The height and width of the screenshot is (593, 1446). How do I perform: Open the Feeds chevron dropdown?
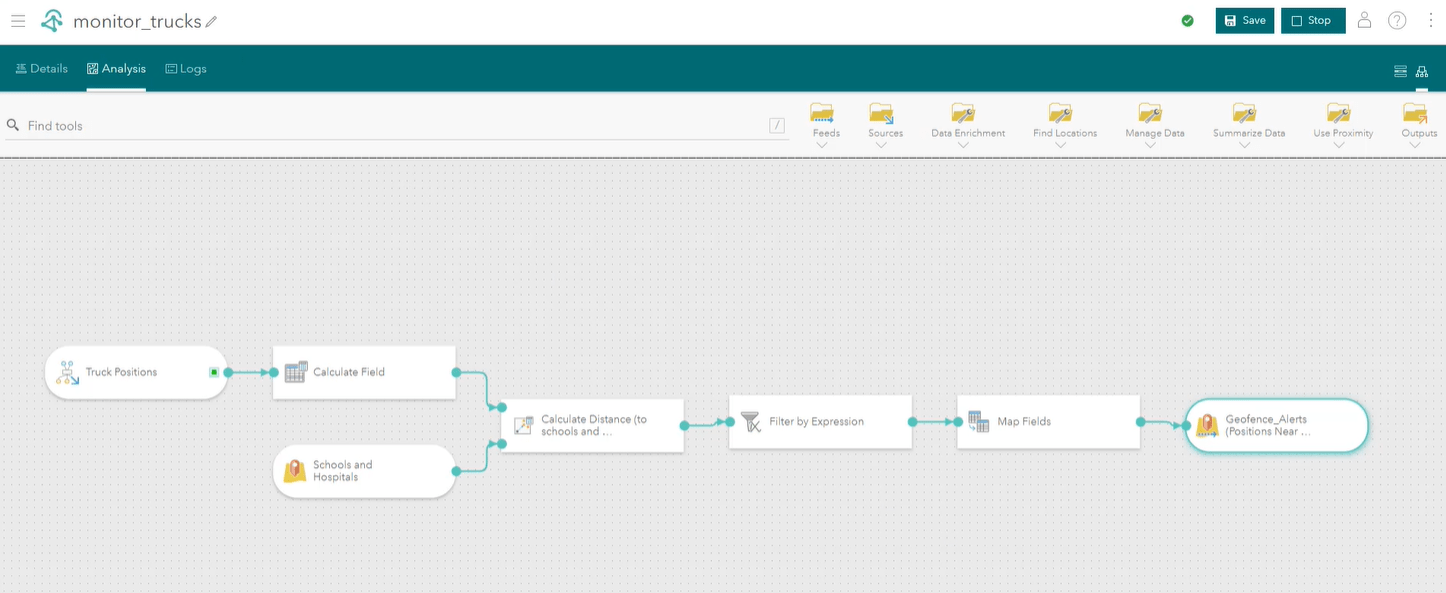click(x=824, y=145)
